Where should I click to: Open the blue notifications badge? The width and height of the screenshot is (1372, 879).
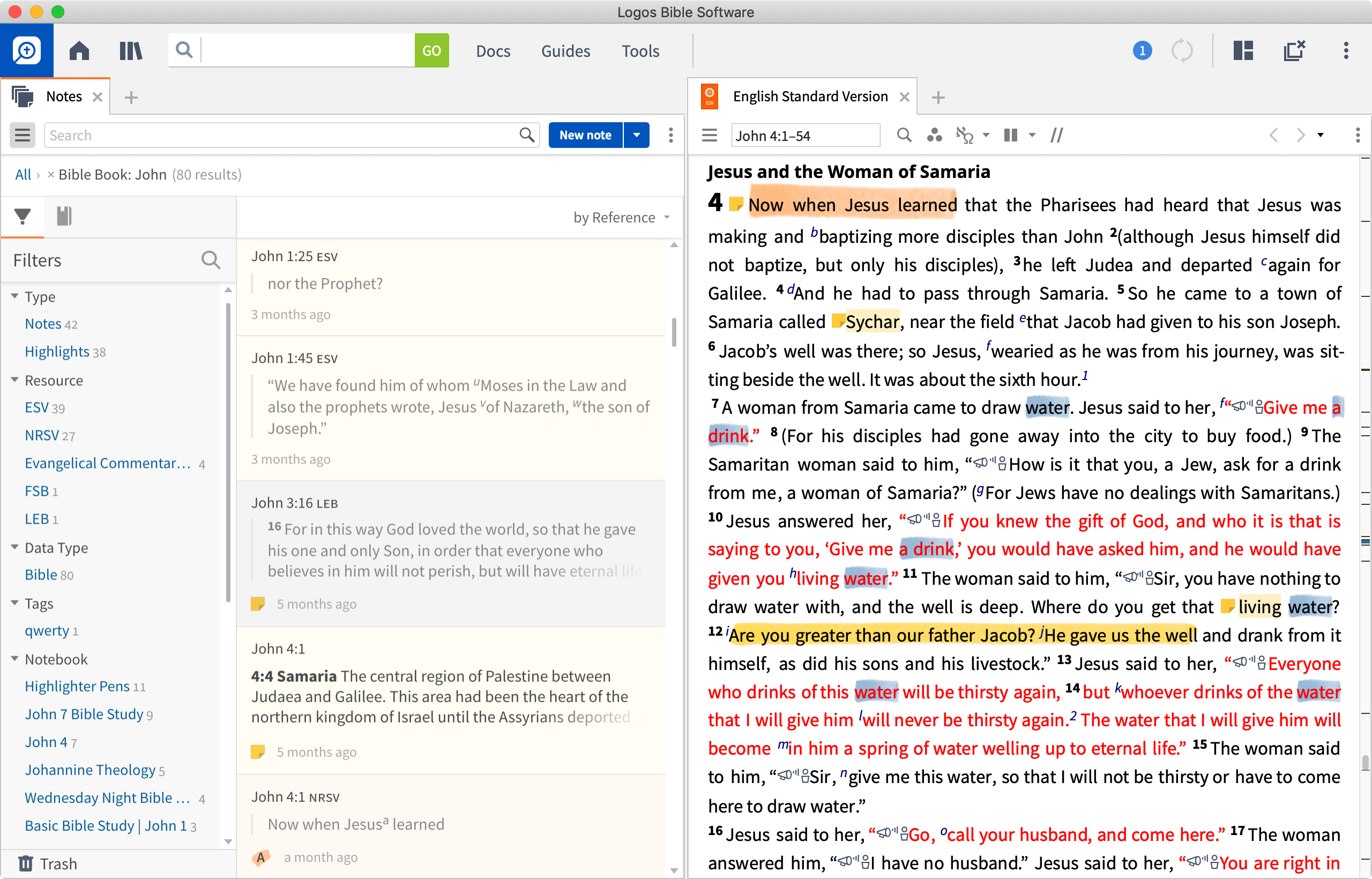tap(1142, 51)
